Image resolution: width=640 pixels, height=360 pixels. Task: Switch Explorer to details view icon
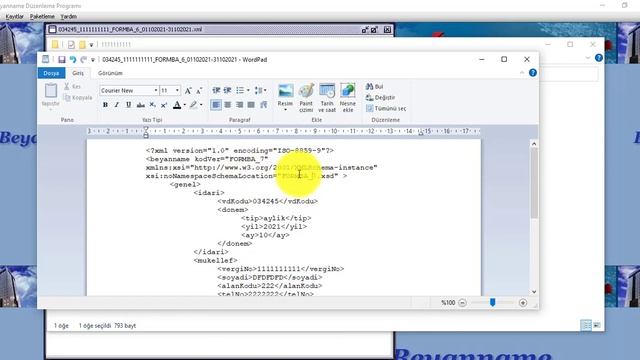click(586, 325)
